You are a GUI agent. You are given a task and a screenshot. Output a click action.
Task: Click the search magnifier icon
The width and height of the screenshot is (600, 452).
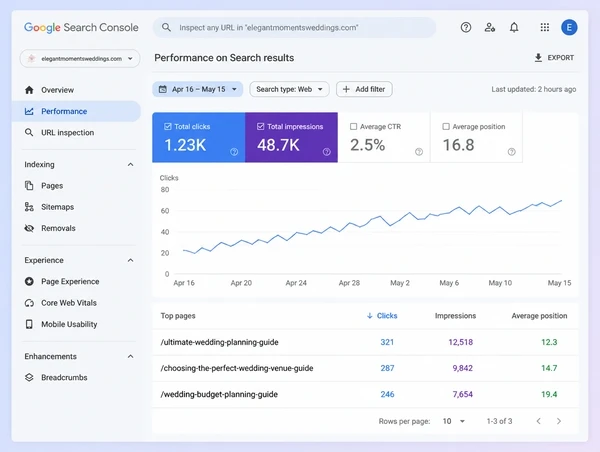click(x=166, y=27)
